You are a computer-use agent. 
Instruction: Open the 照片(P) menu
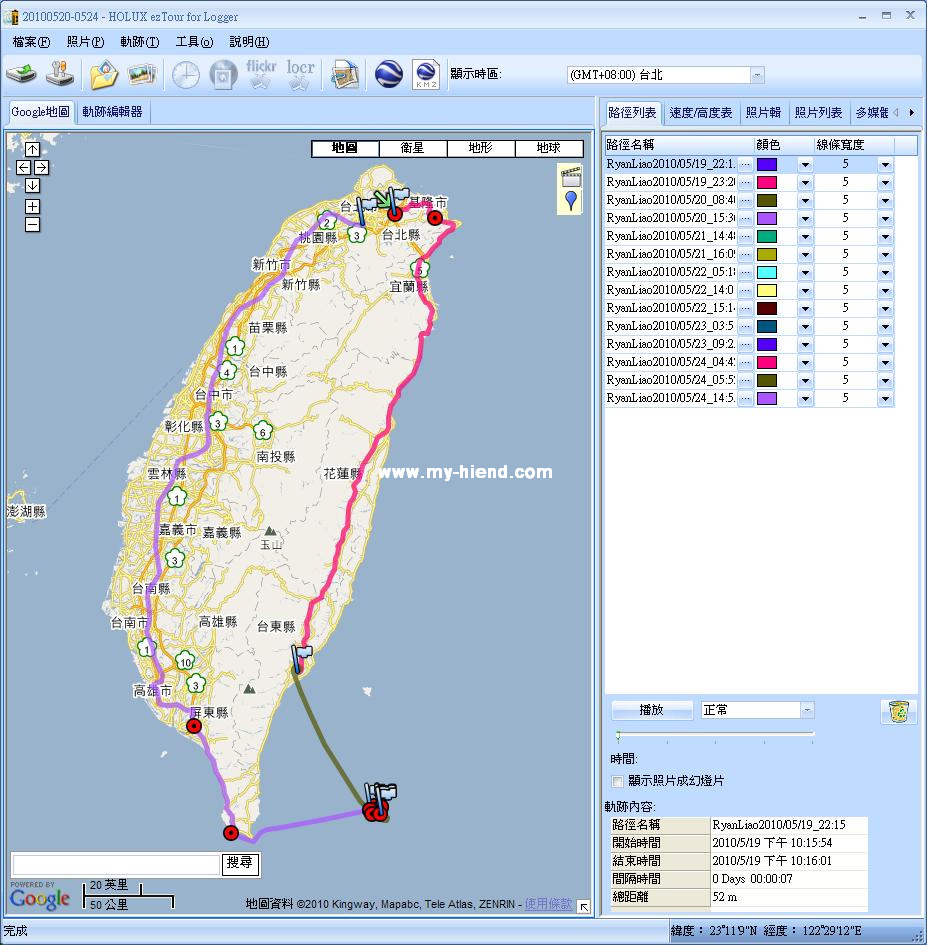(85, 42)
